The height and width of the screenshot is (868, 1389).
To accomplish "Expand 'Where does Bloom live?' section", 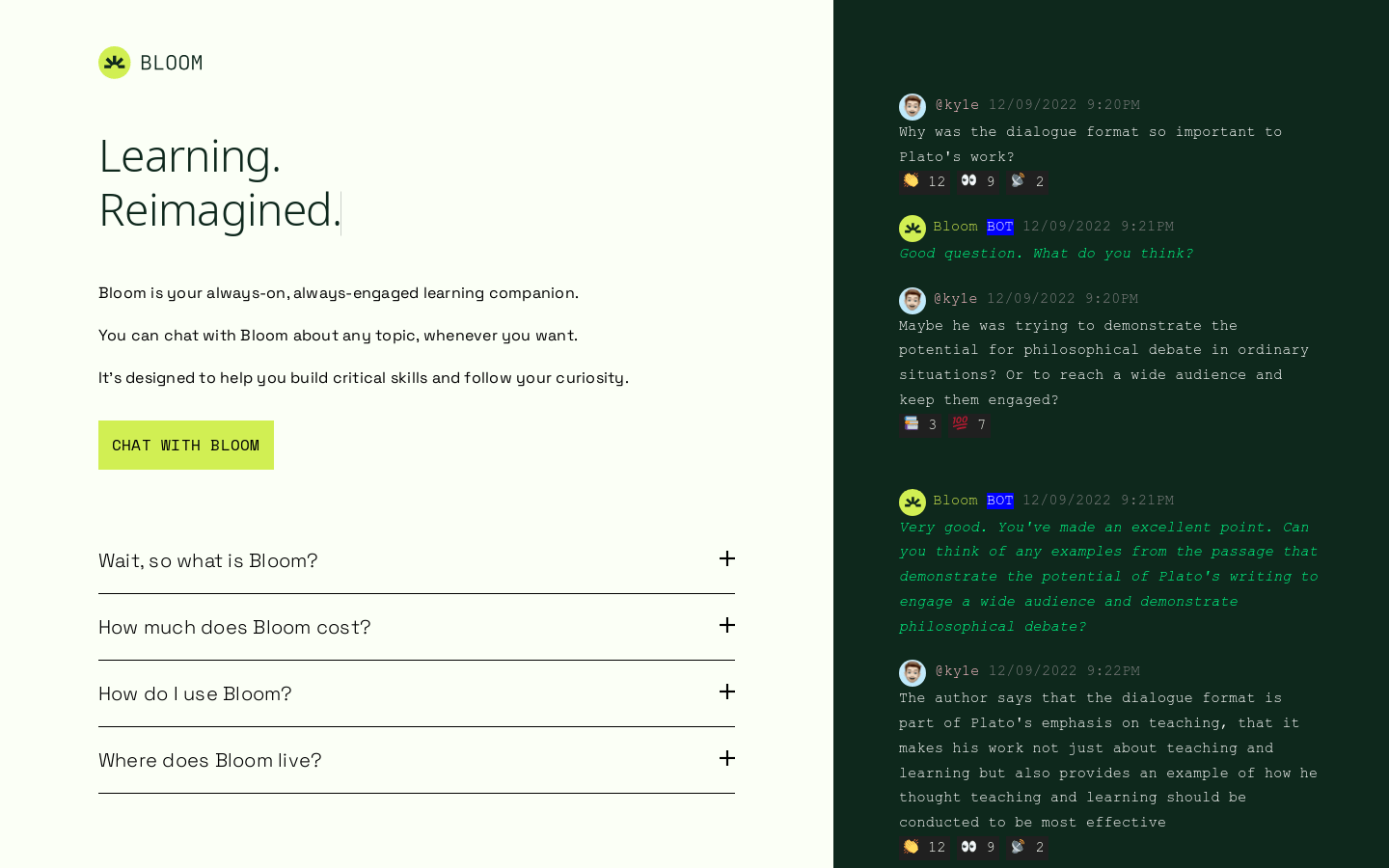I will 417,760.
